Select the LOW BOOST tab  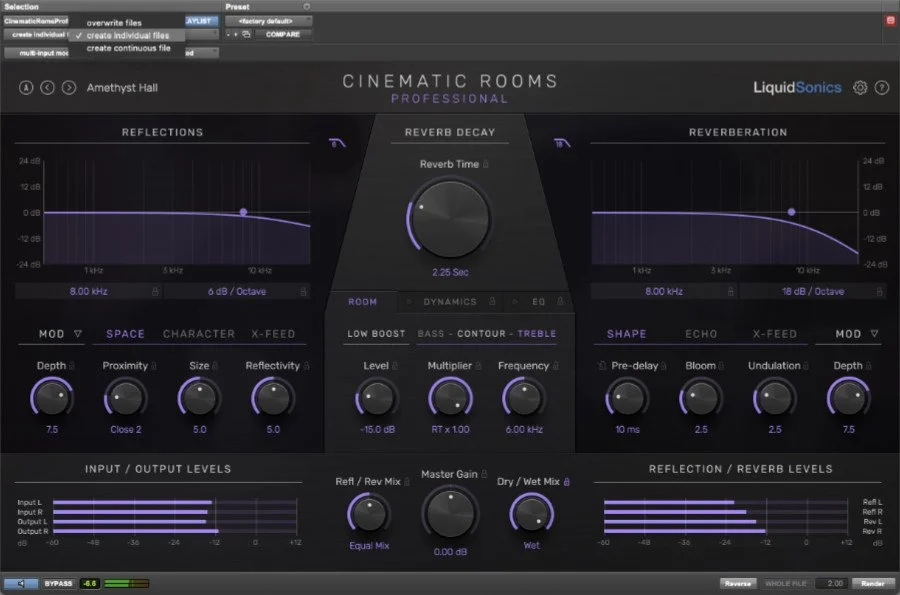[376, 334]
